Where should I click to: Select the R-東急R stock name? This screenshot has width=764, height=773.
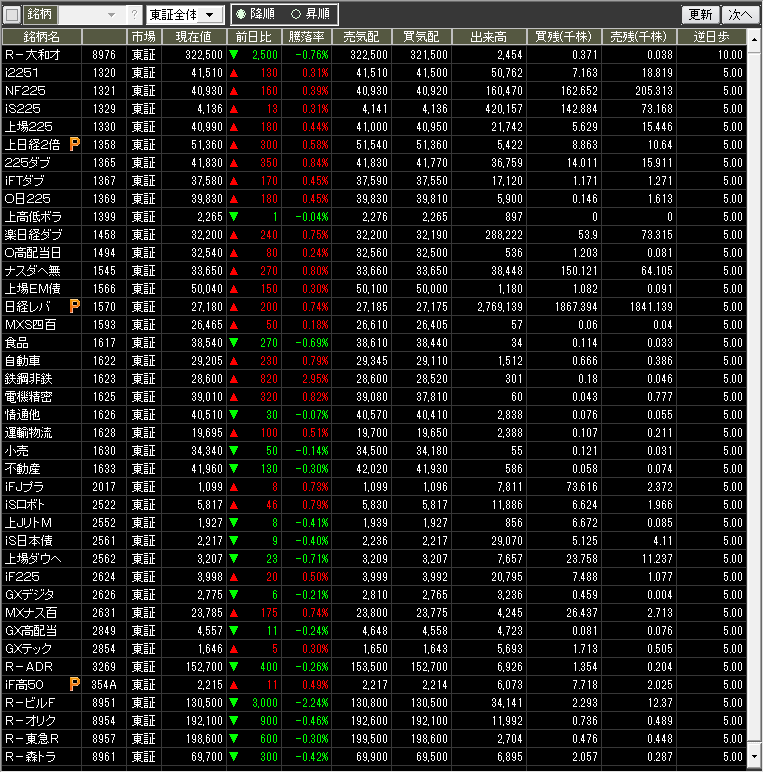(x=32, y=738)
